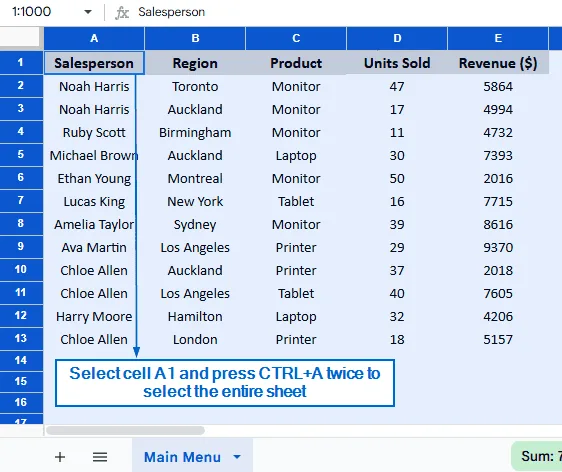Select row 2 header
562x472 pixels.
coord(21,86)
